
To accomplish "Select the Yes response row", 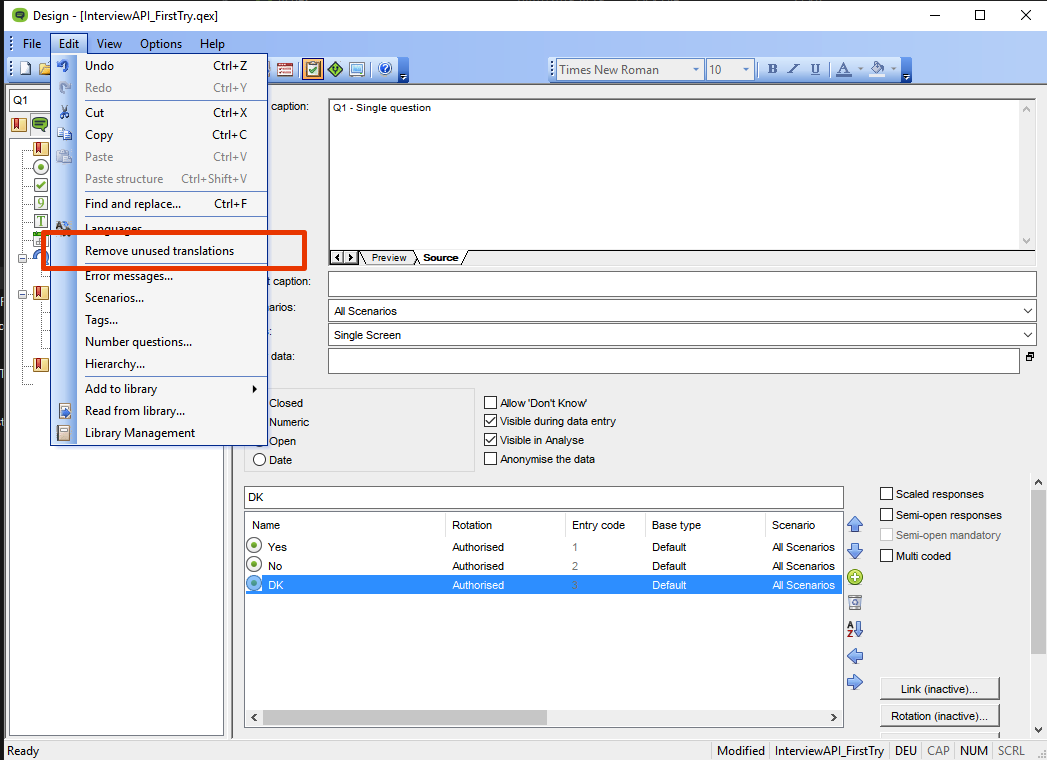I will click(544, 547).
